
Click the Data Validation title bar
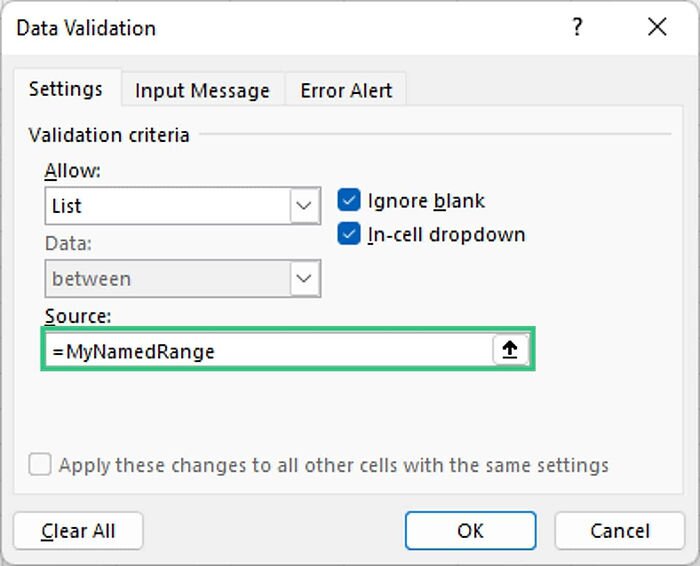click(300, 28)
